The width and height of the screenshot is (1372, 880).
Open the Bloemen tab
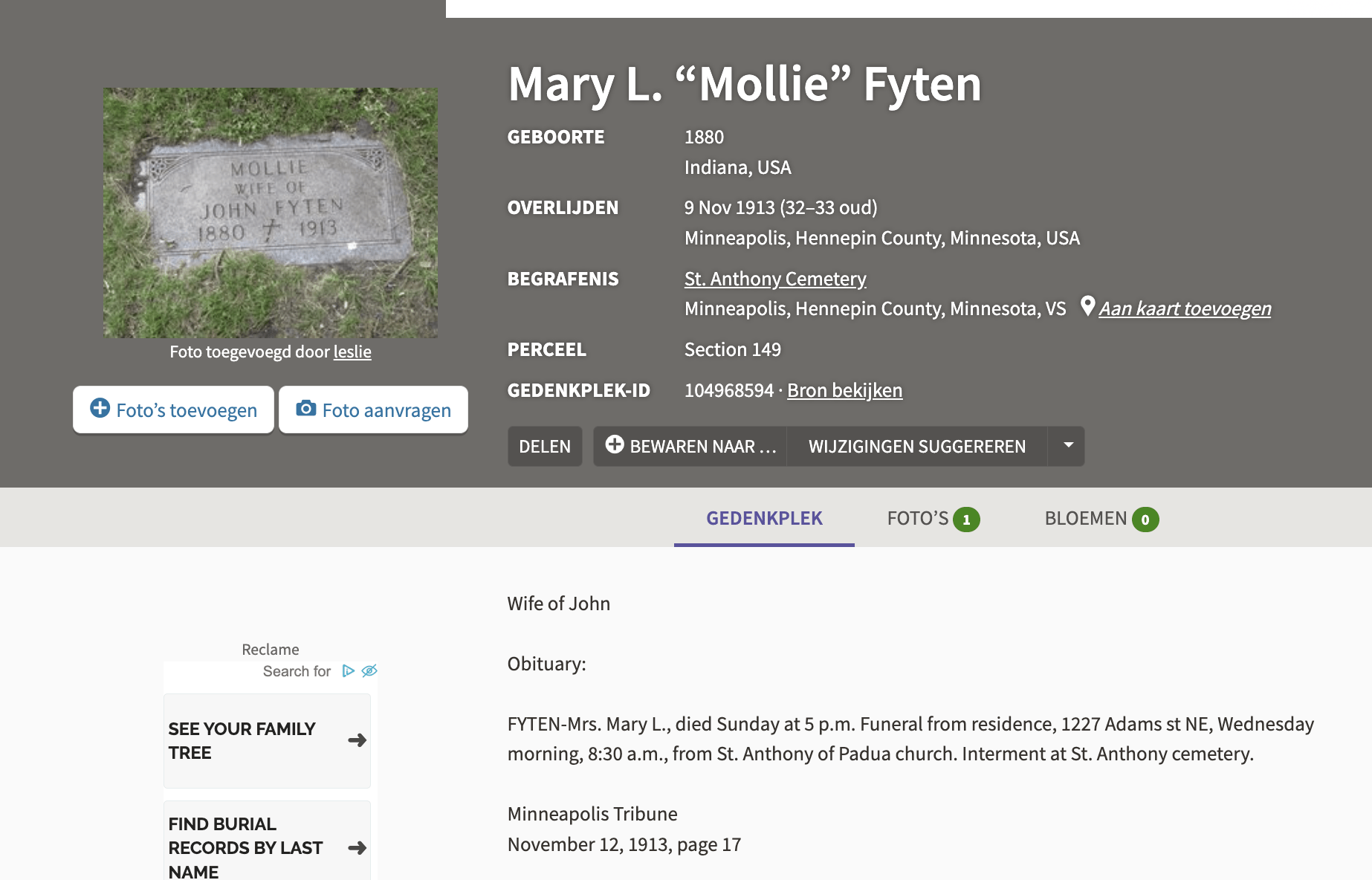click(x=1085, y=519)
